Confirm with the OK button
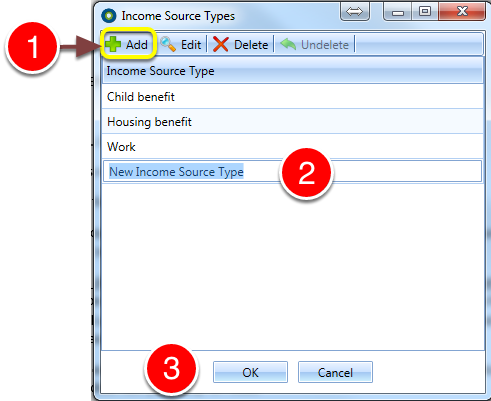 click(250, 372)
